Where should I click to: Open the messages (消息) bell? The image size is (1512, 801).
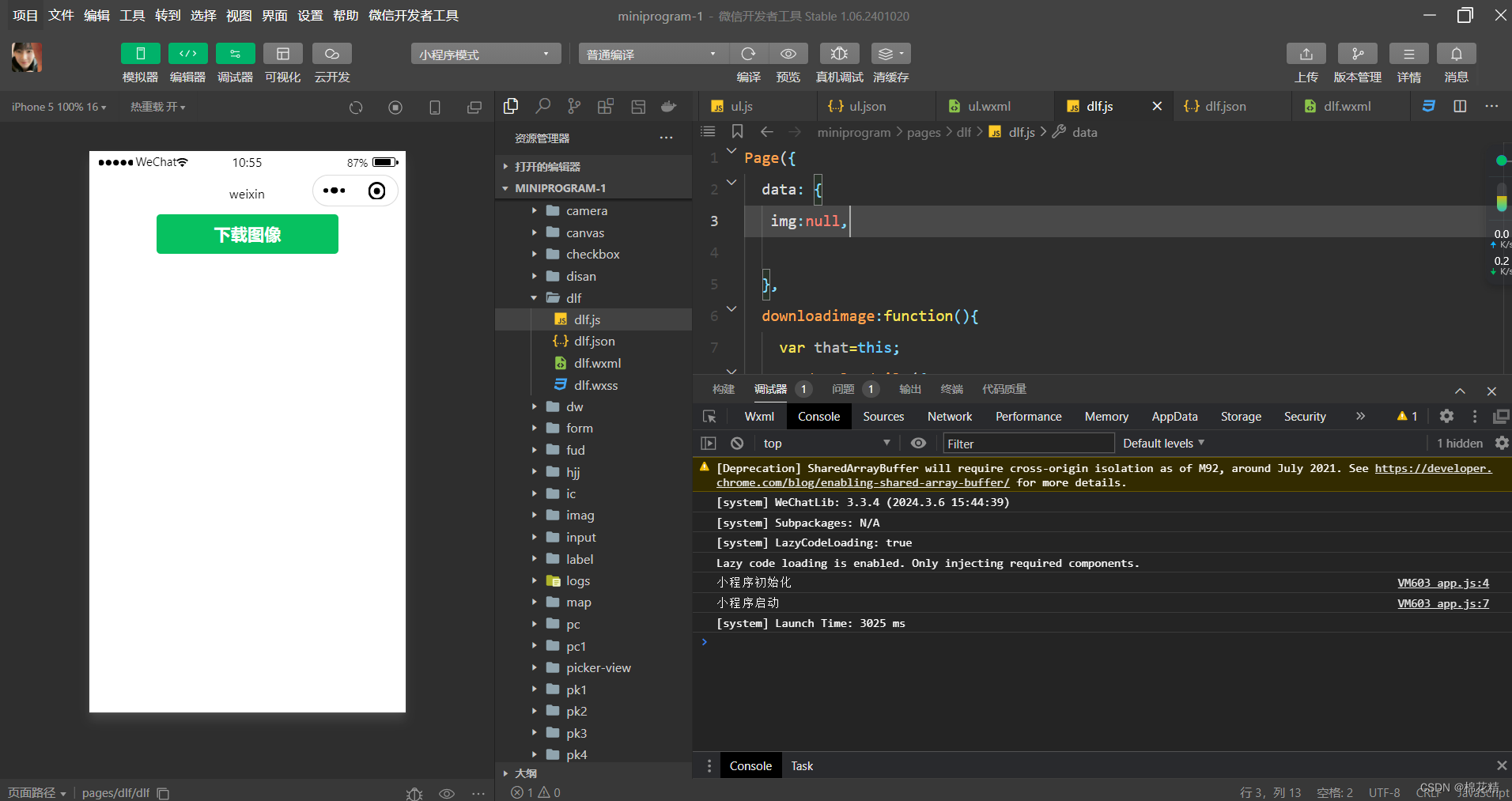point(1456,54)
